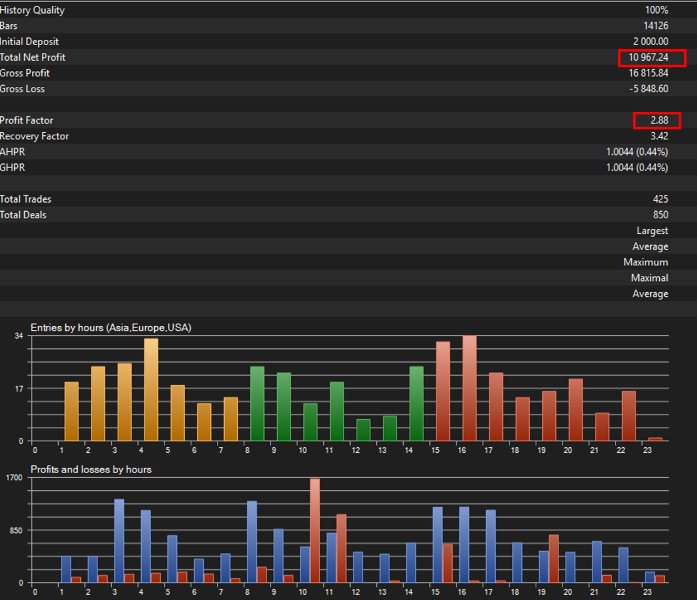The height and width of the screenshot is (600, 697).
Task: Select the Total Trades value 425
Action: pos(661,199)
